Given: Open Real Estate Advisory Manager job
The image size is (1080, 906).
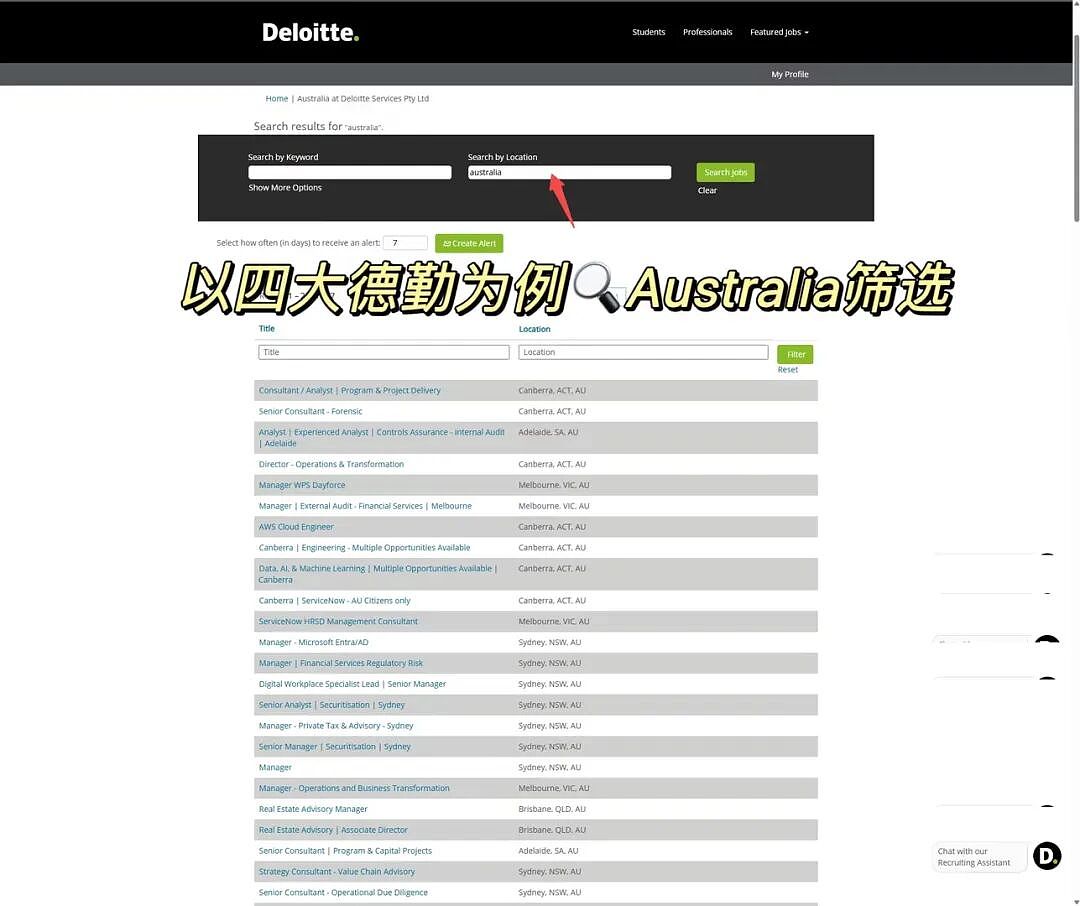Looking at the screenshot, I should point(313,809).
